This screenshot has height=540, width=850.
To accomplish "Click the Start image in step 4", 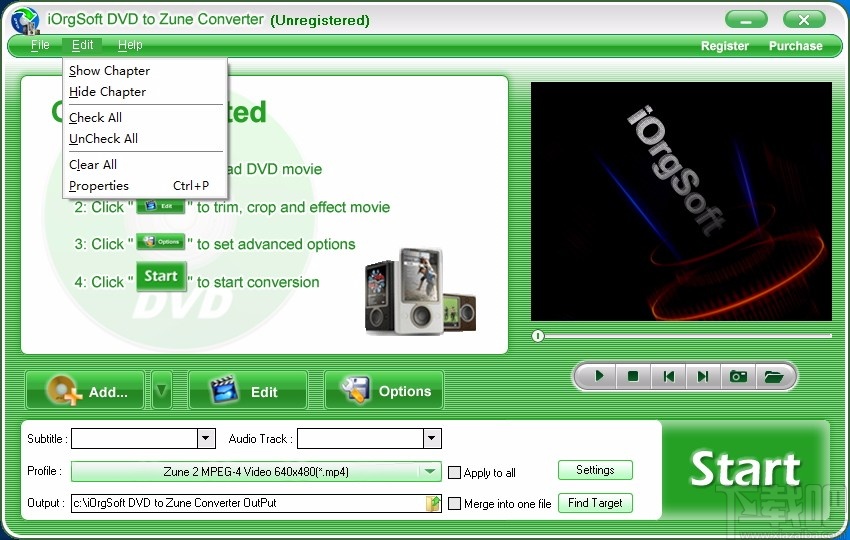I will pos(161,277).
